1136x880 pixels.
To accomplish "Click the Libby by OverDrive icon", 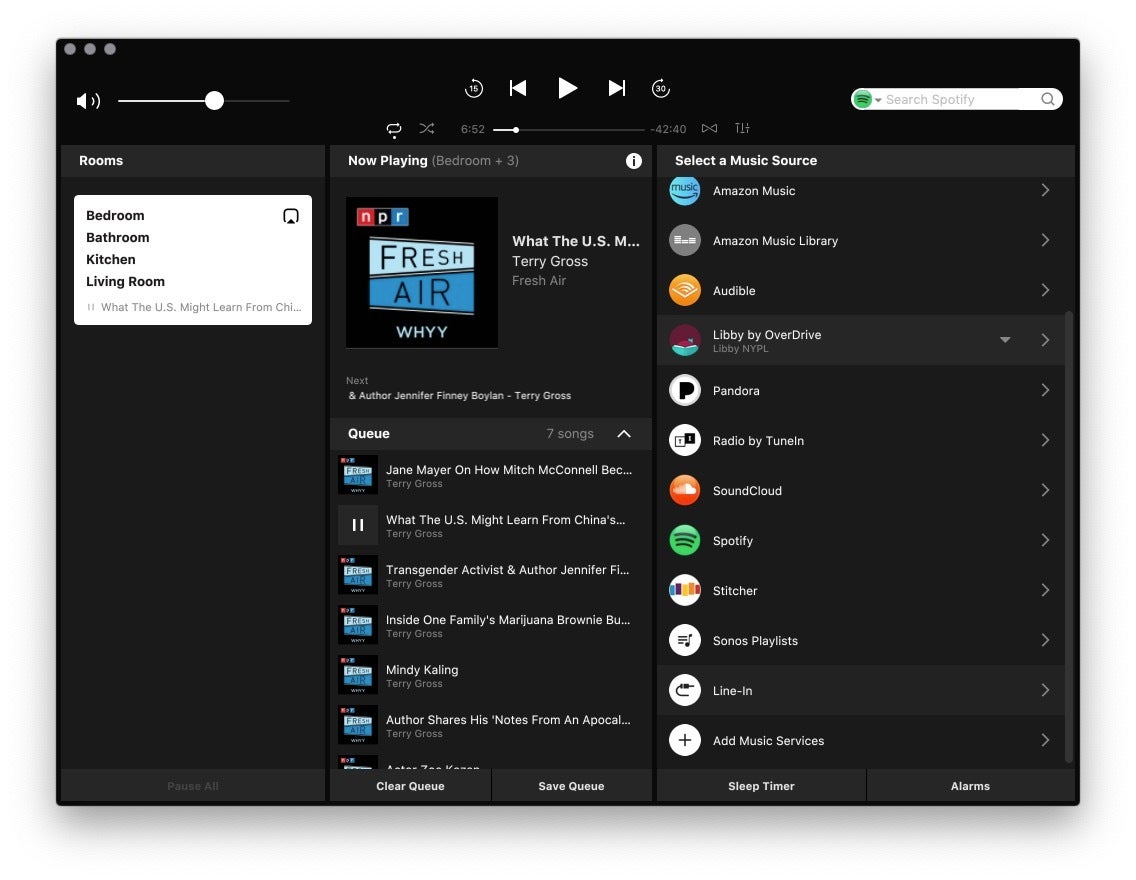I will pos(685,340).
